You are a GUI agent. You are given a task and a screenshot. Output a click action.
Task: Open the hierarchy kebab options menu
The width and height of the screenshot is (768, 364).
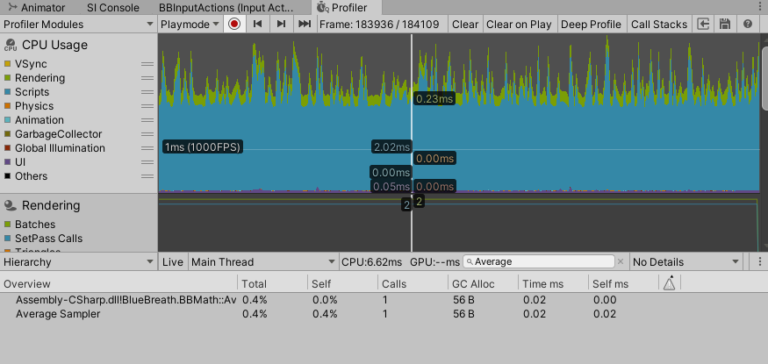point(760,262)
